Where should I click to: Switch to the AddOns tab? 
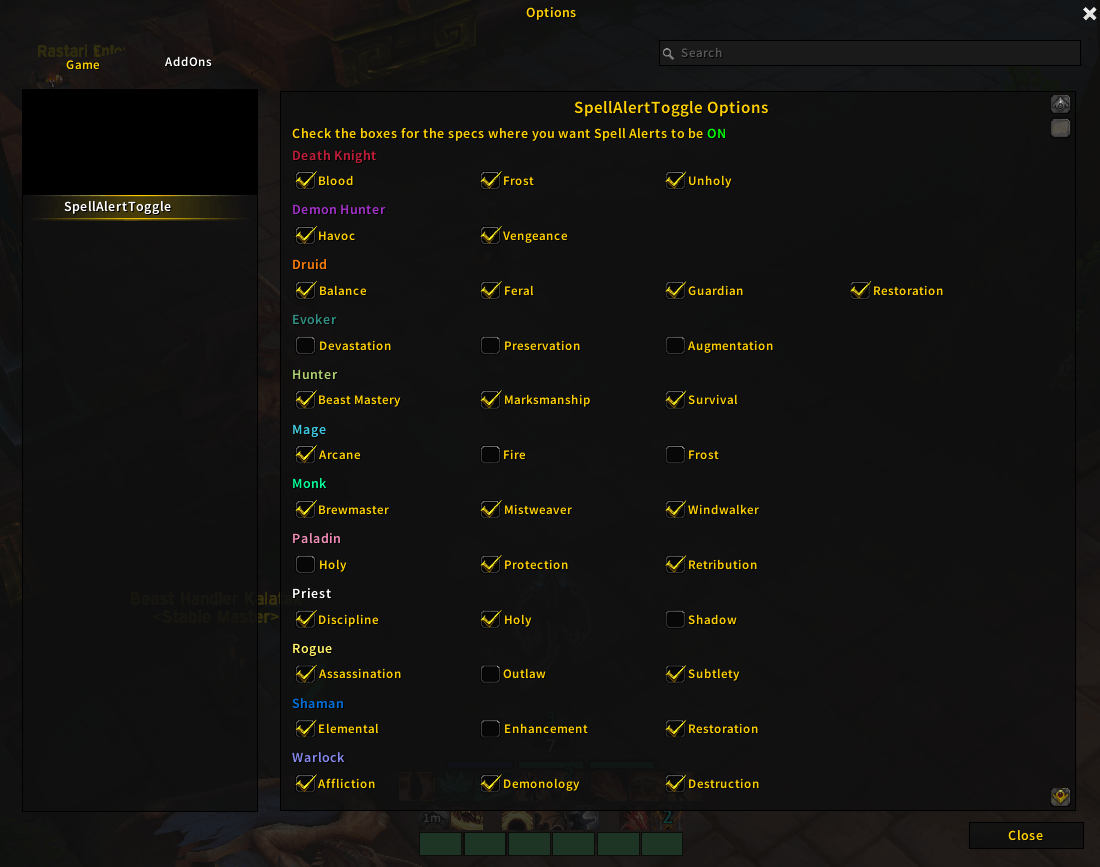(x=188, y=62)
